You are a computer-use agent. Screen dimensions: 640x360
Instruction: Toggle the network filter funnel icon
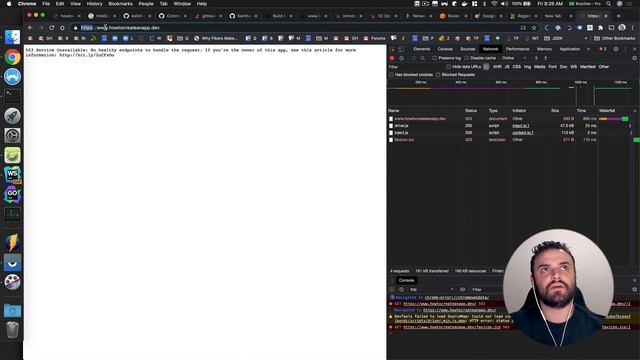[413, 58]
